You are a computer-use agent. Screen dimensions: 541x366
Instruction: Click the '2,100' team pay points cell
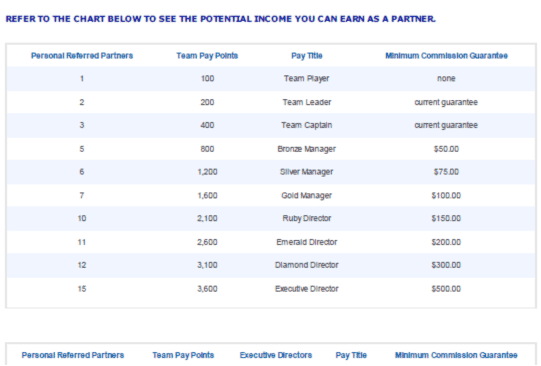pyautogui.click(x=207, y=218)
